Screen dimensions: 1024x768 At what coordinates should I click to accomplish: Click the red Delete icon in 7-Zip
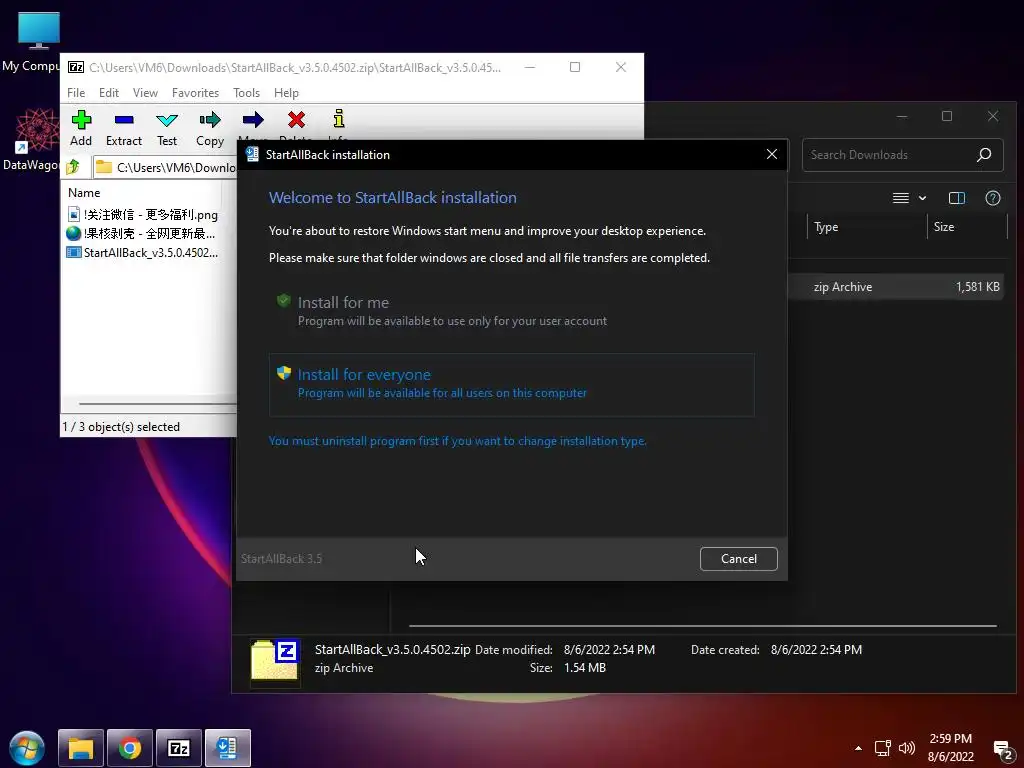(x=296, y=120)
